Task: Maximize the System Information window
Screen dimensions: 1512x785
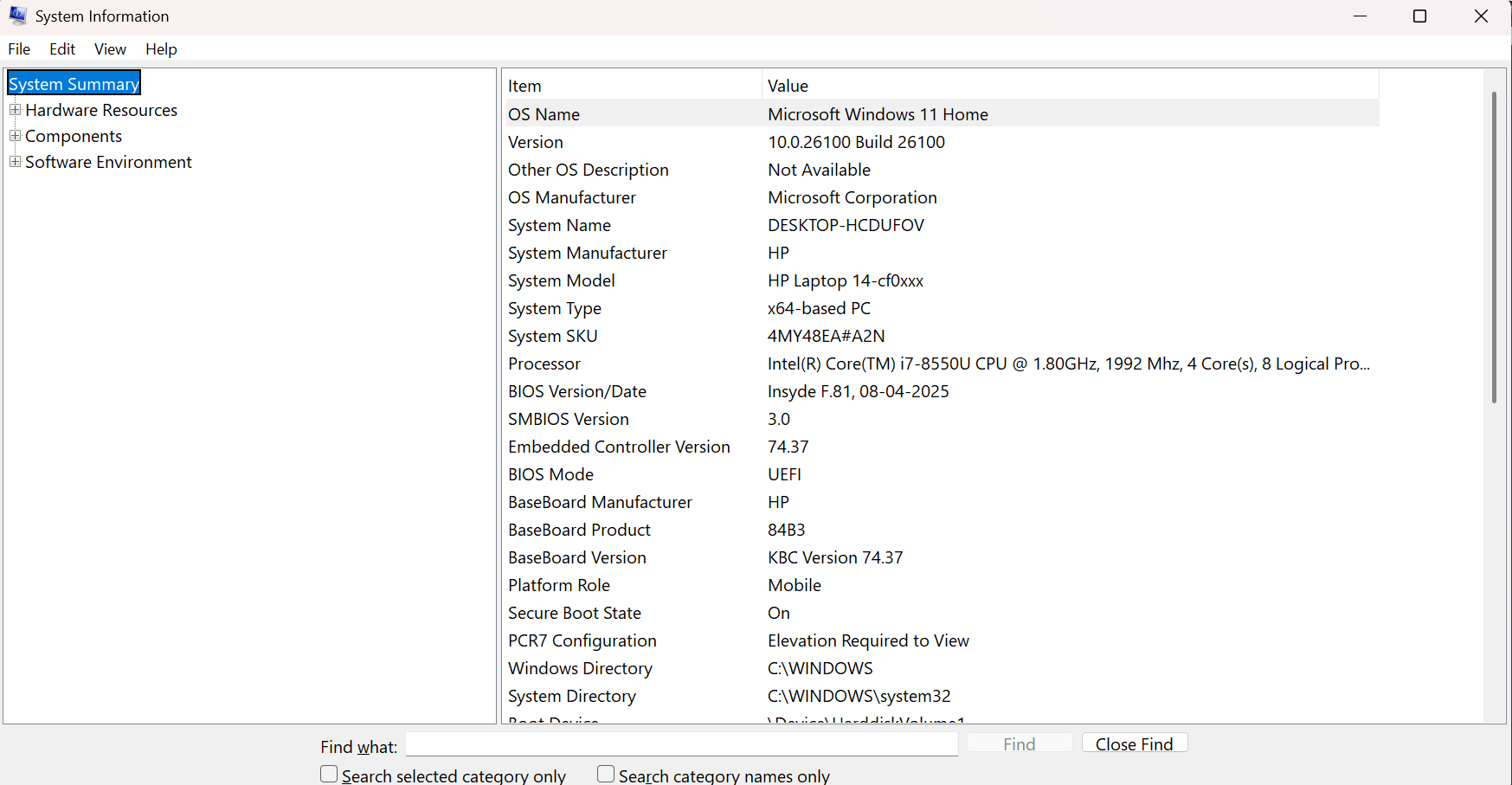Action: pos(1419,16)
